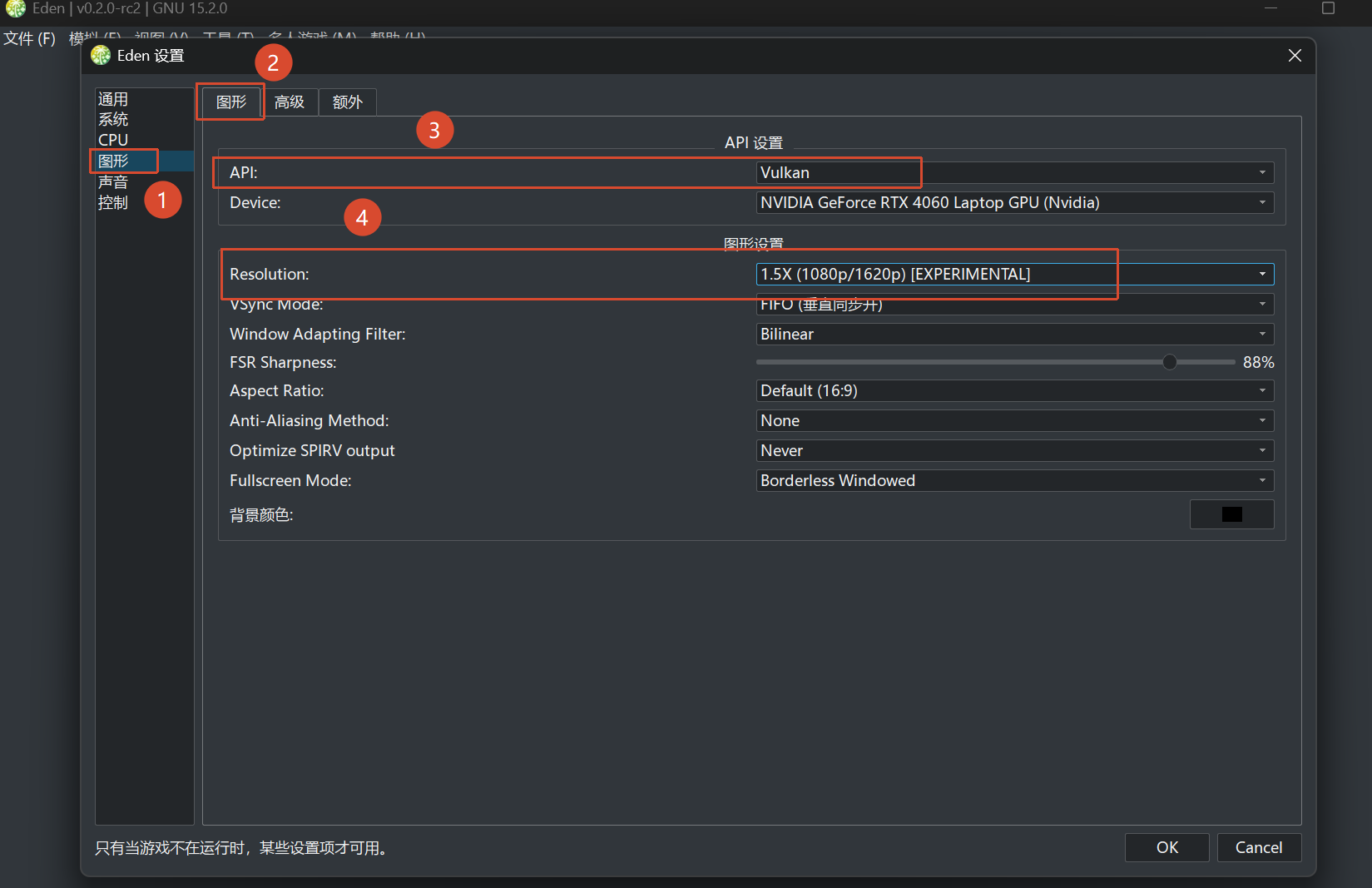This screenshot has width=1372, height=888.
Task: Maximize the Eden main window
Action: tap(1328, 8)
